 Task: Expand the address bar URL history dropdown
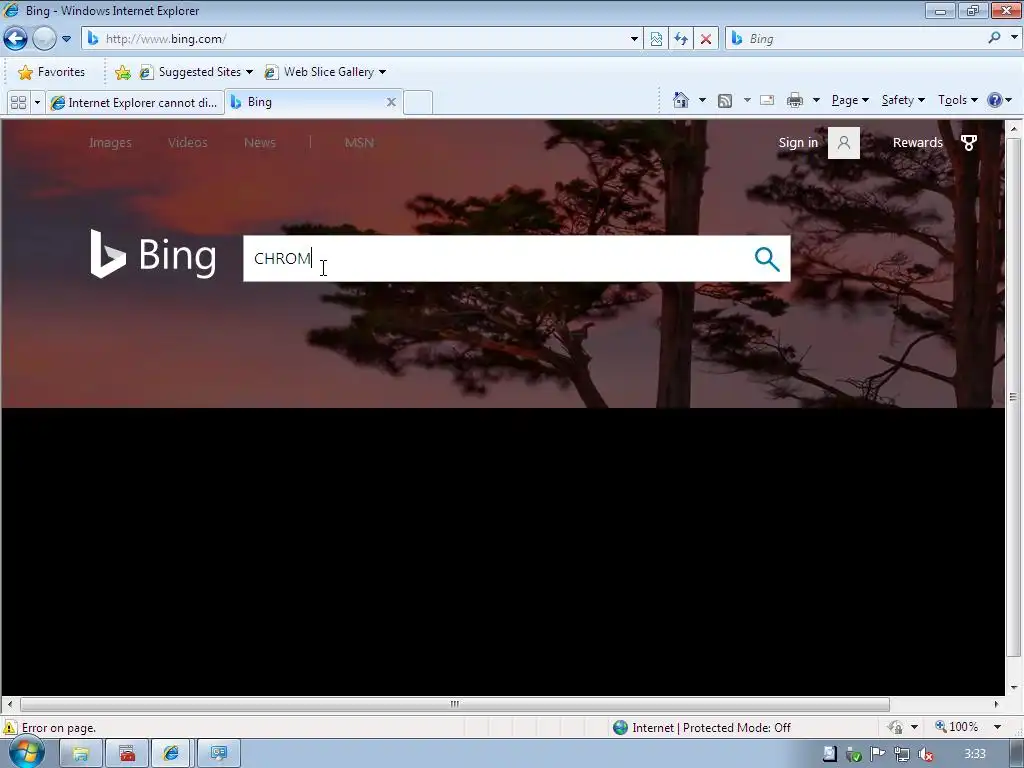[x=634, y=39]
